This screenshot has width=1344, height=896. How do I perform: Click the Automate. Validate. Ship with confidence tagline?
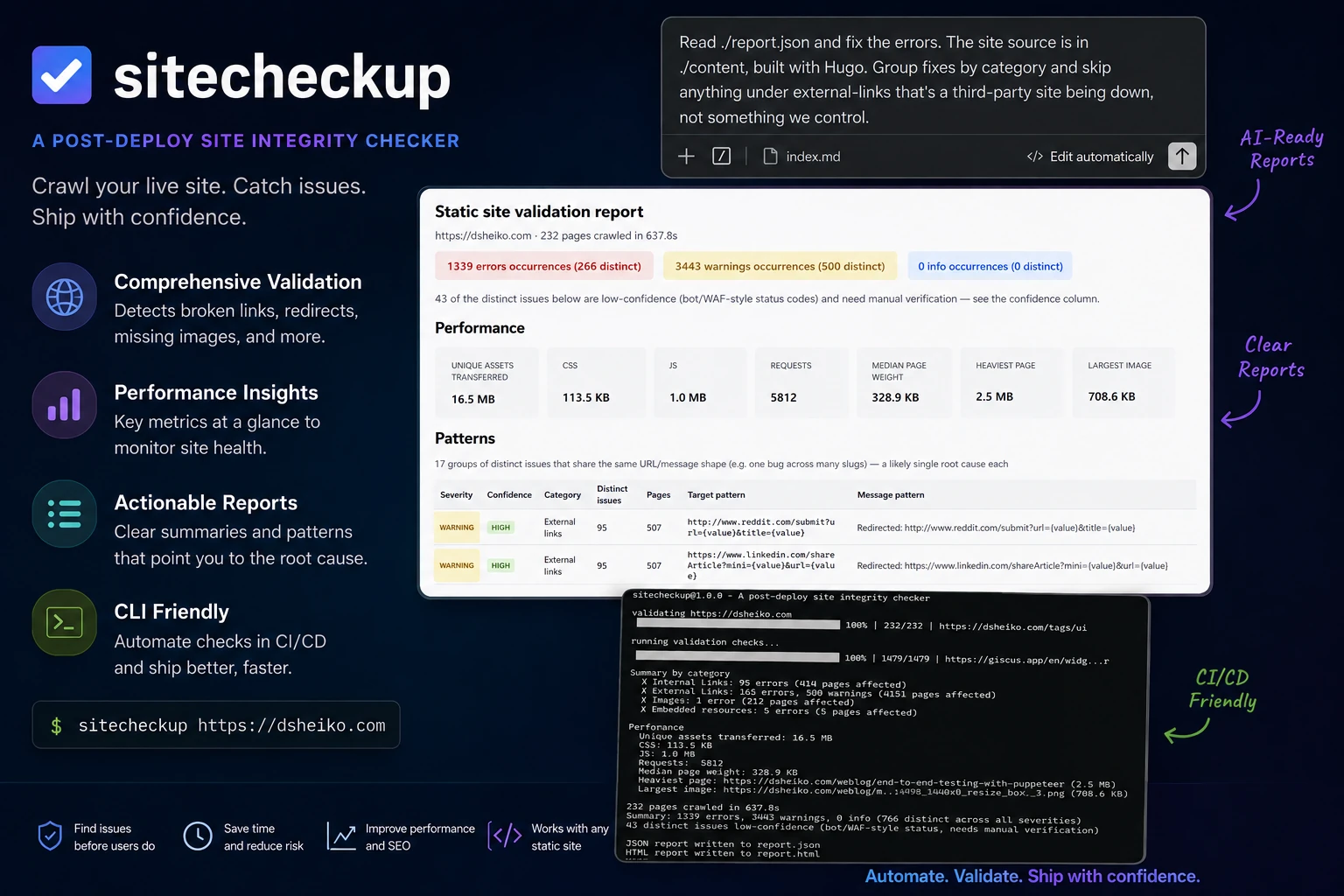[1032, 876]
